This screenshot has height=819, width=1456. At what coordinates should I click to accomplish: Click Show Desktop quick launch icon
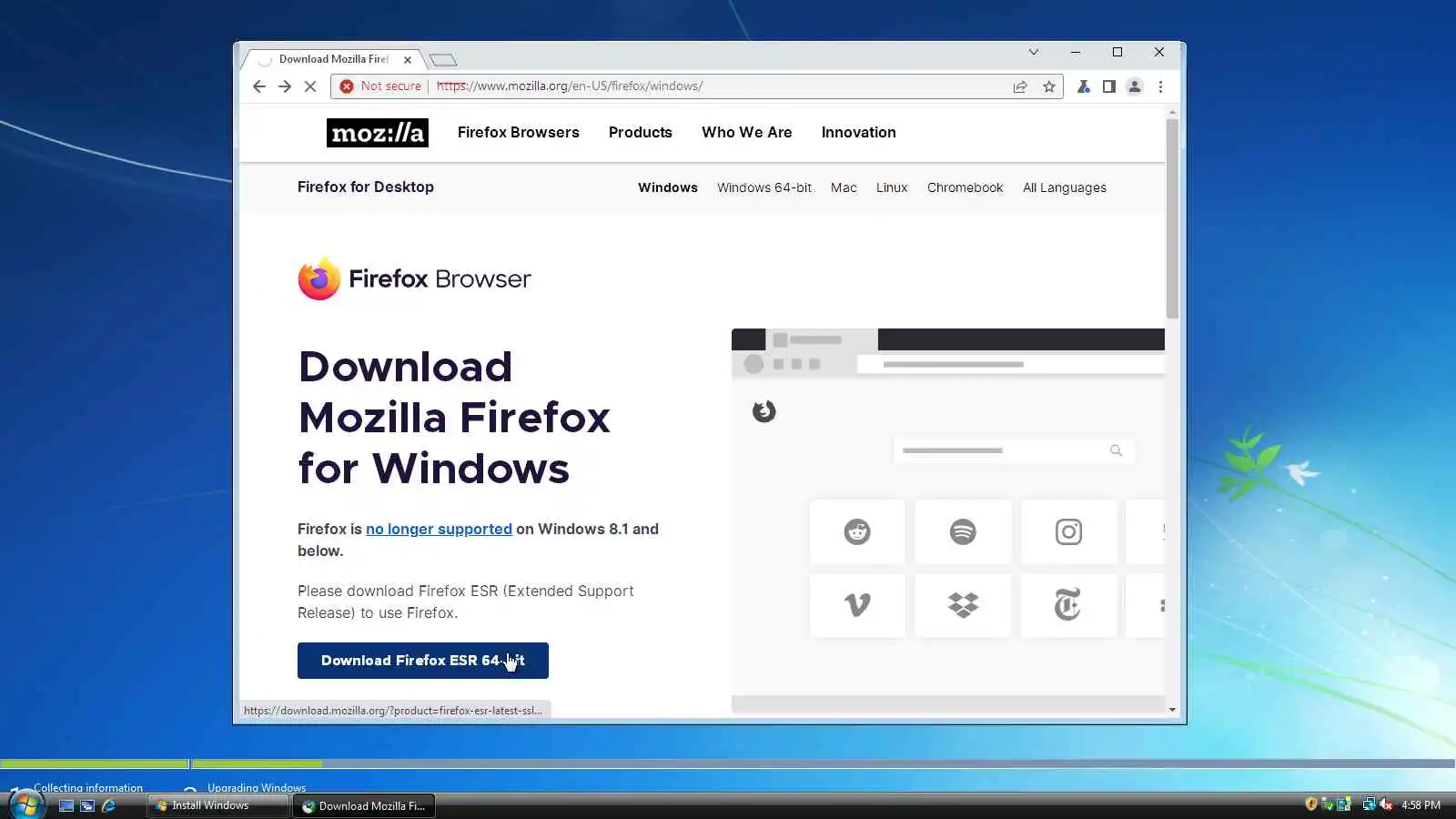[66, 805]
